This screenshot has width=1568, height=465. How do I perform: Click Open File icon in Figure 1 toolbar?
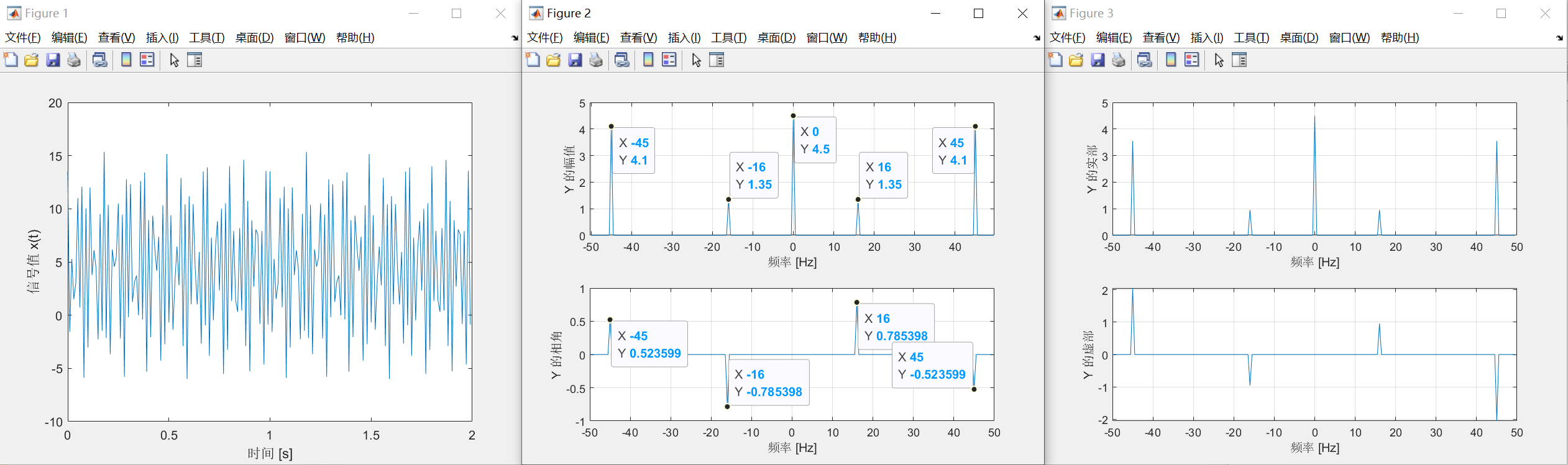[x=32, y=60]
